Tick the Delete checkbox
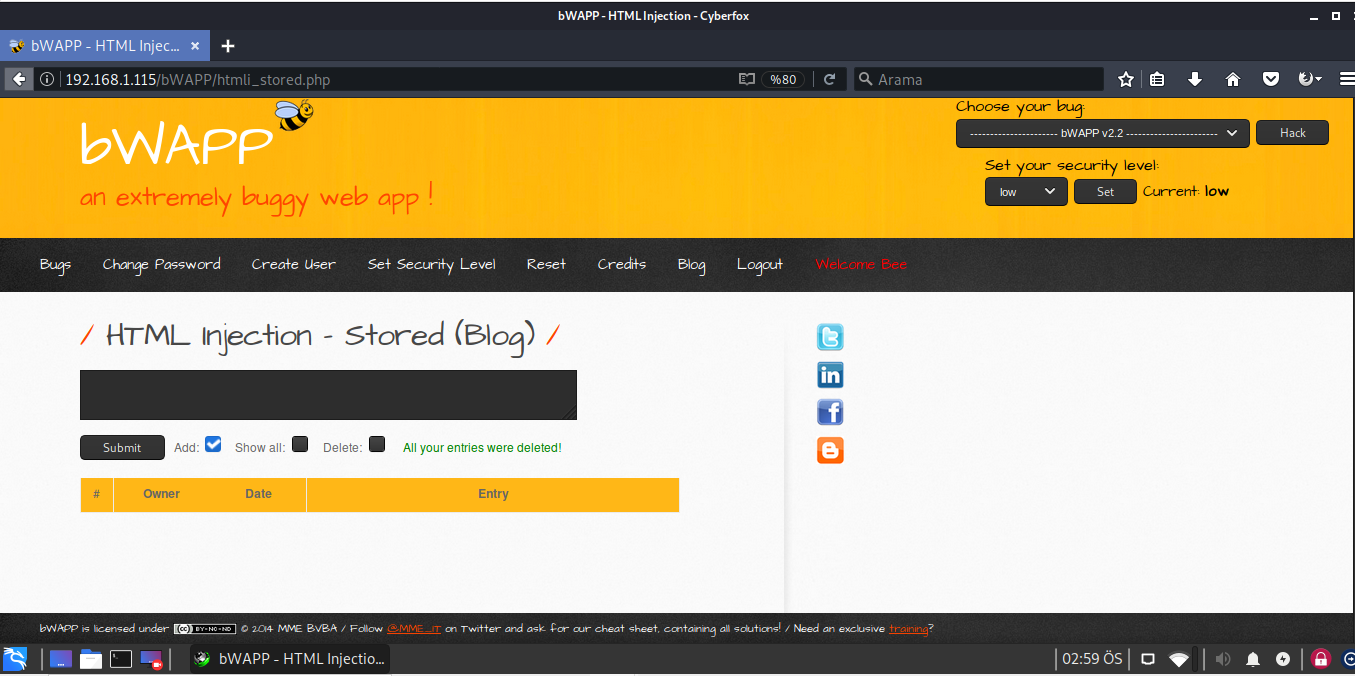 pyautogui.click(x=377, y=444)
